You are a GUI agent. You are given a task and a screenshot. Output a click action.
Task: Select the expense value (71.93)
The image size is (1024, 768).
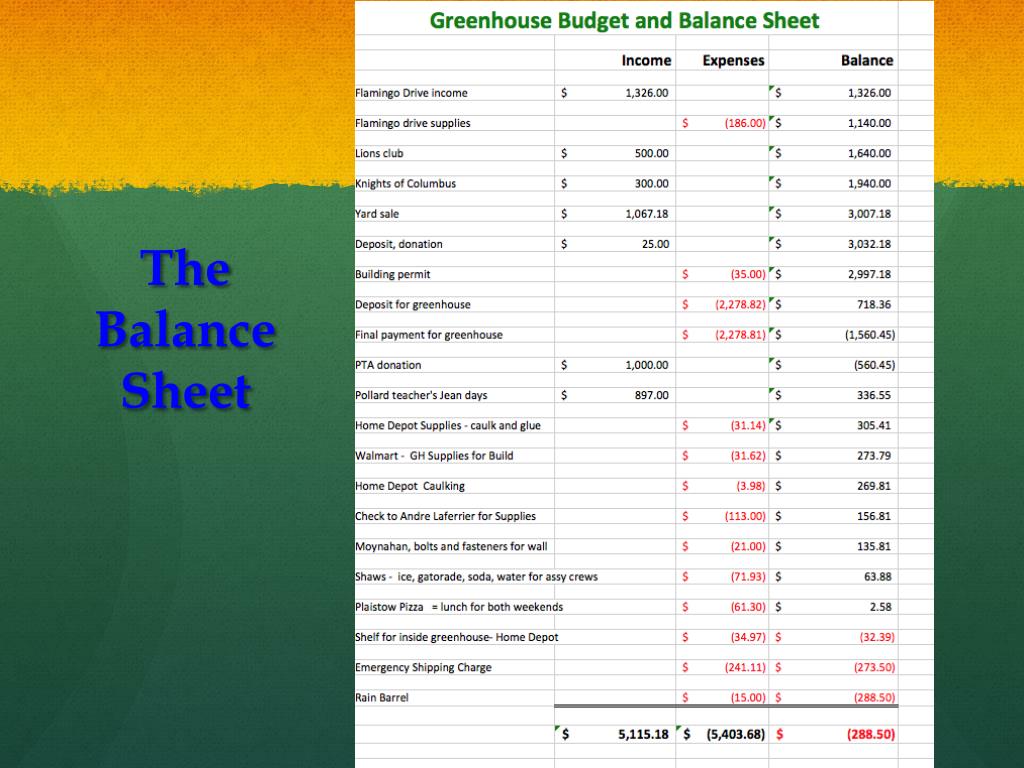pos(748,577)
